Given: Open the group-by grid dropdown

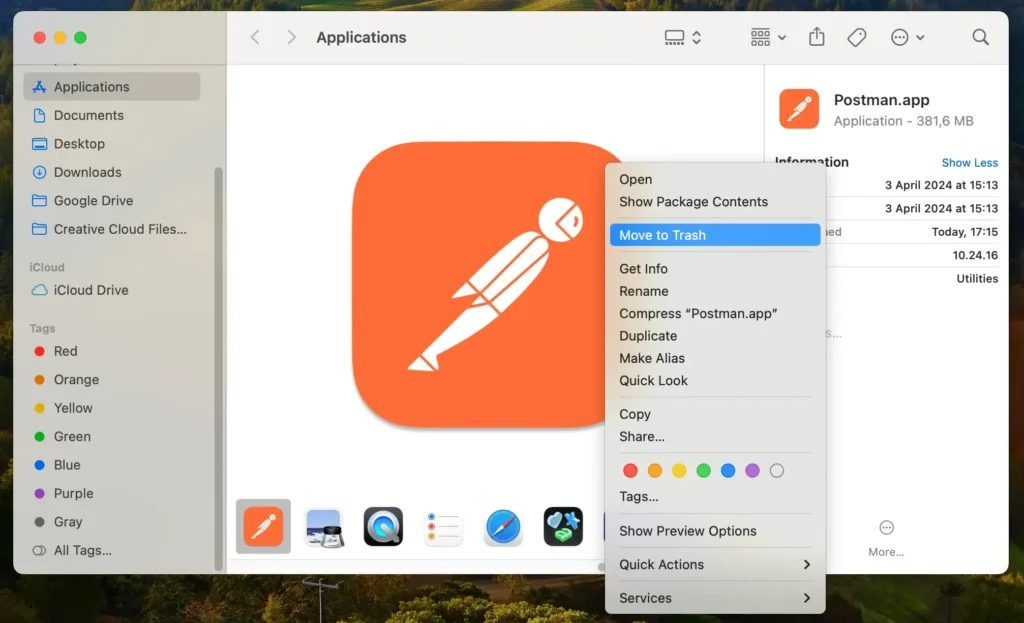Looking at the screenshot, I should (767, 37).
